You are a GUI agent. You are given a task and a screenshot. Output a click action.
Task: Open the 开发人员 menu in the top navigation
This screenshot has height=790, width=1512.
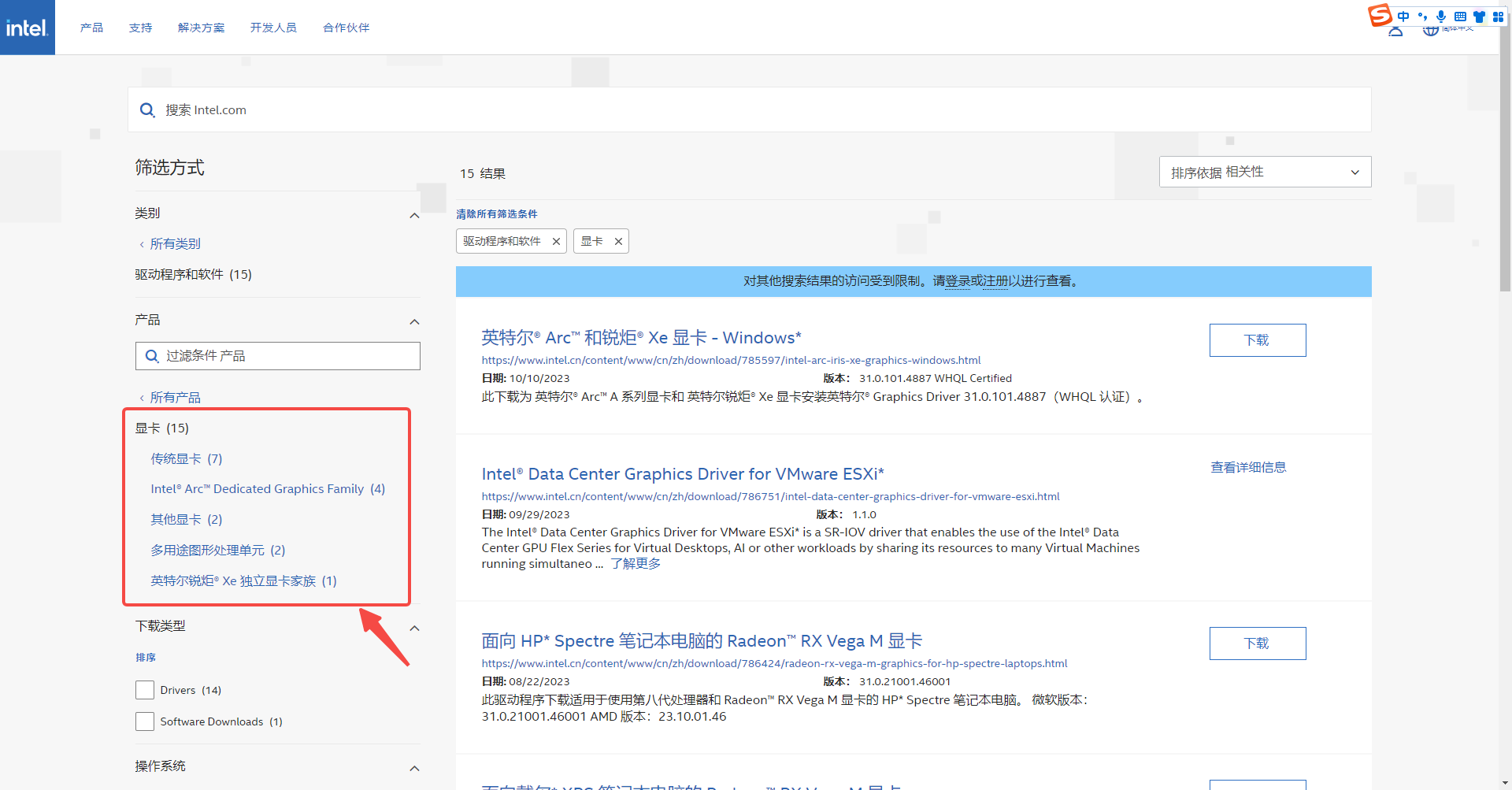pyautogui.click(x=273, y=28)
